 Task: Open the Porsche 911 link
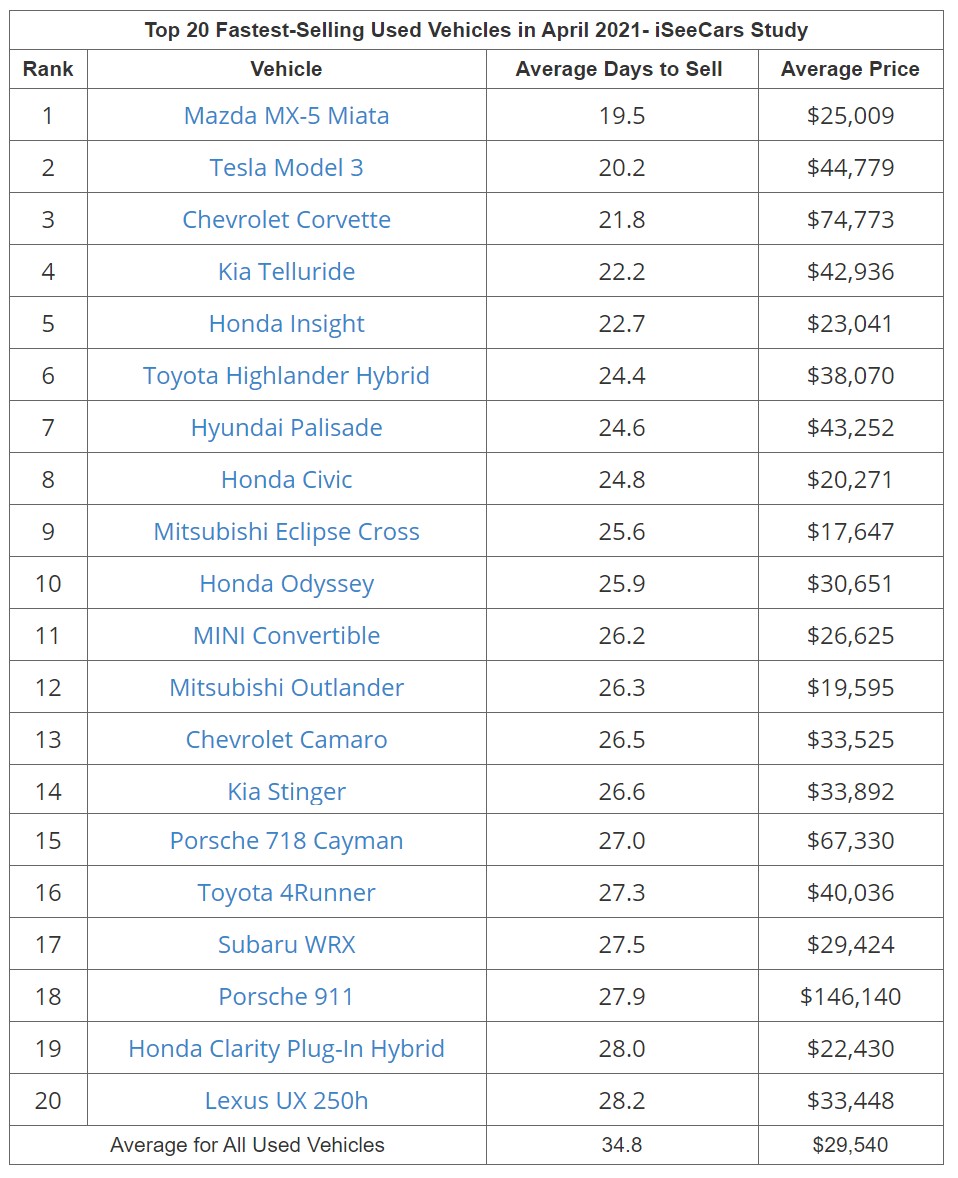[x=286, y=997]
